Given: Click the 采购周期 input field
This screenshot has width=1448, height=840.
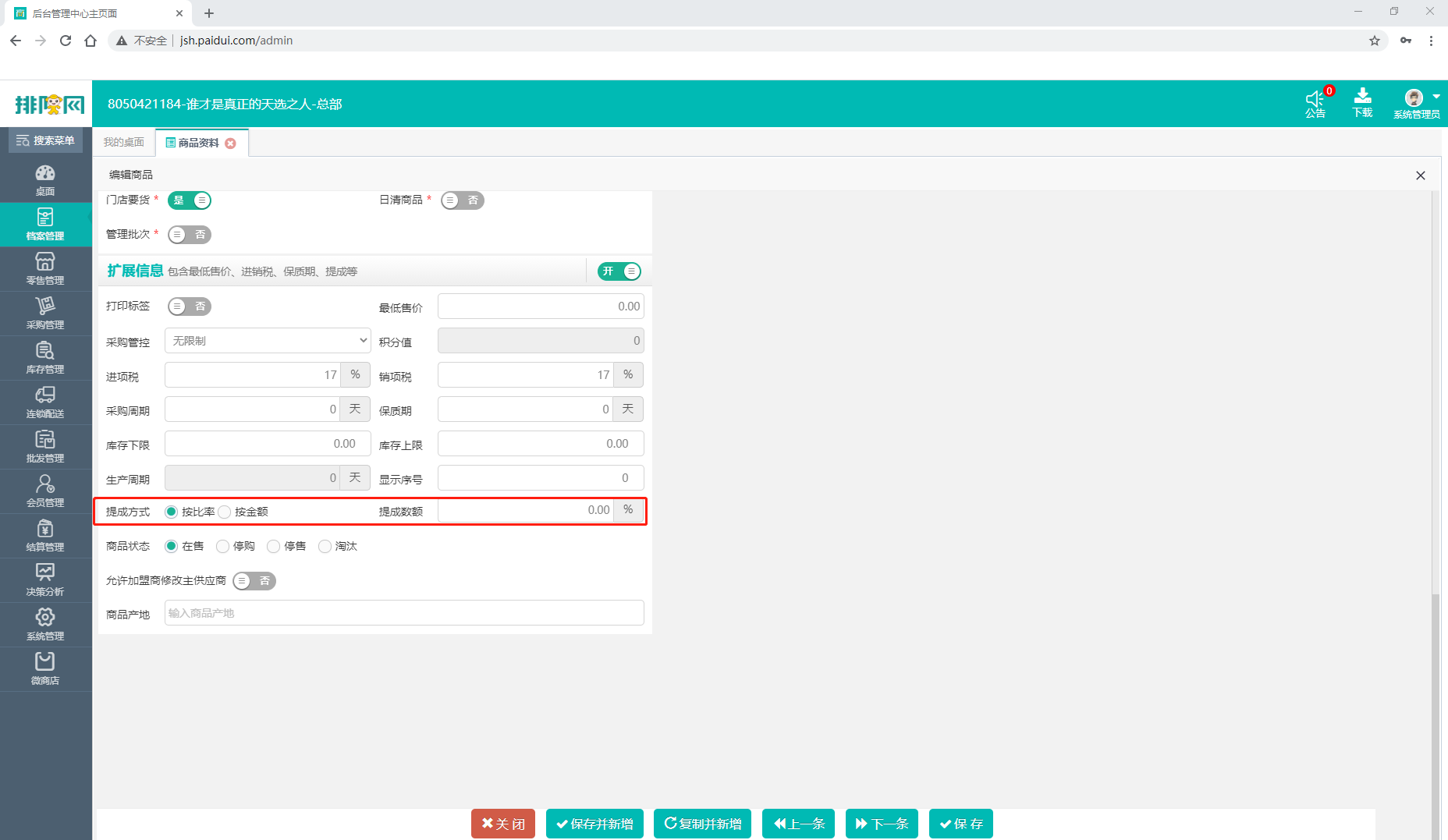Looking at the screenshot, I should coord(253,409).
